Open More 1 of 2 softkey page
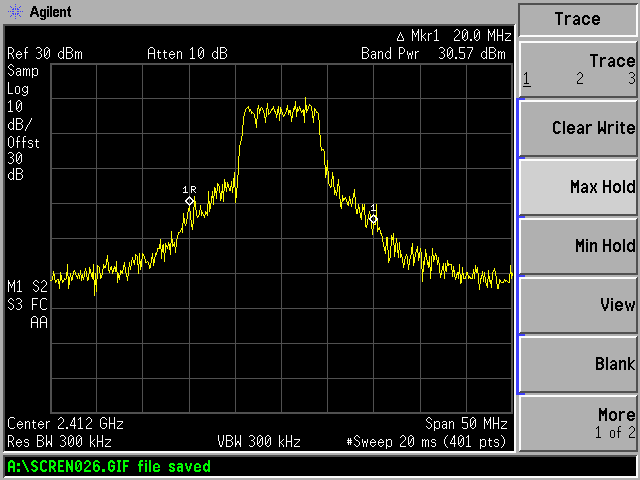Screen dimensions: 640x480 (x=577, y=422)
